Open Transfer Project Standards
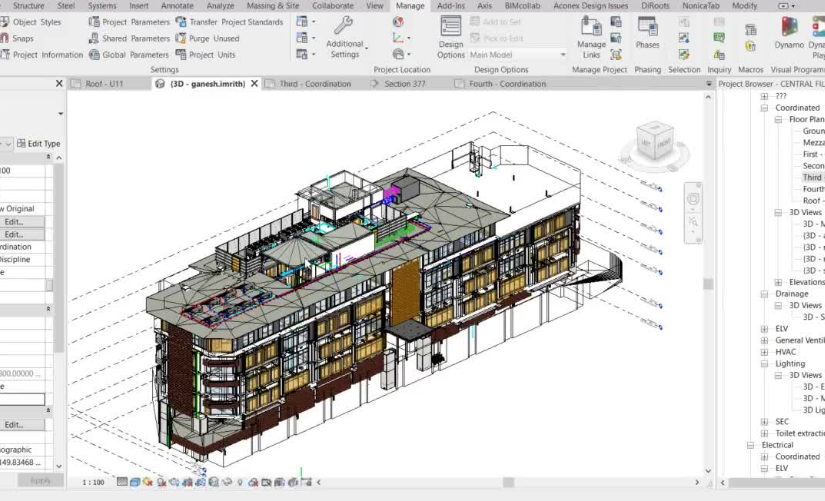 [x=229, y=22]
